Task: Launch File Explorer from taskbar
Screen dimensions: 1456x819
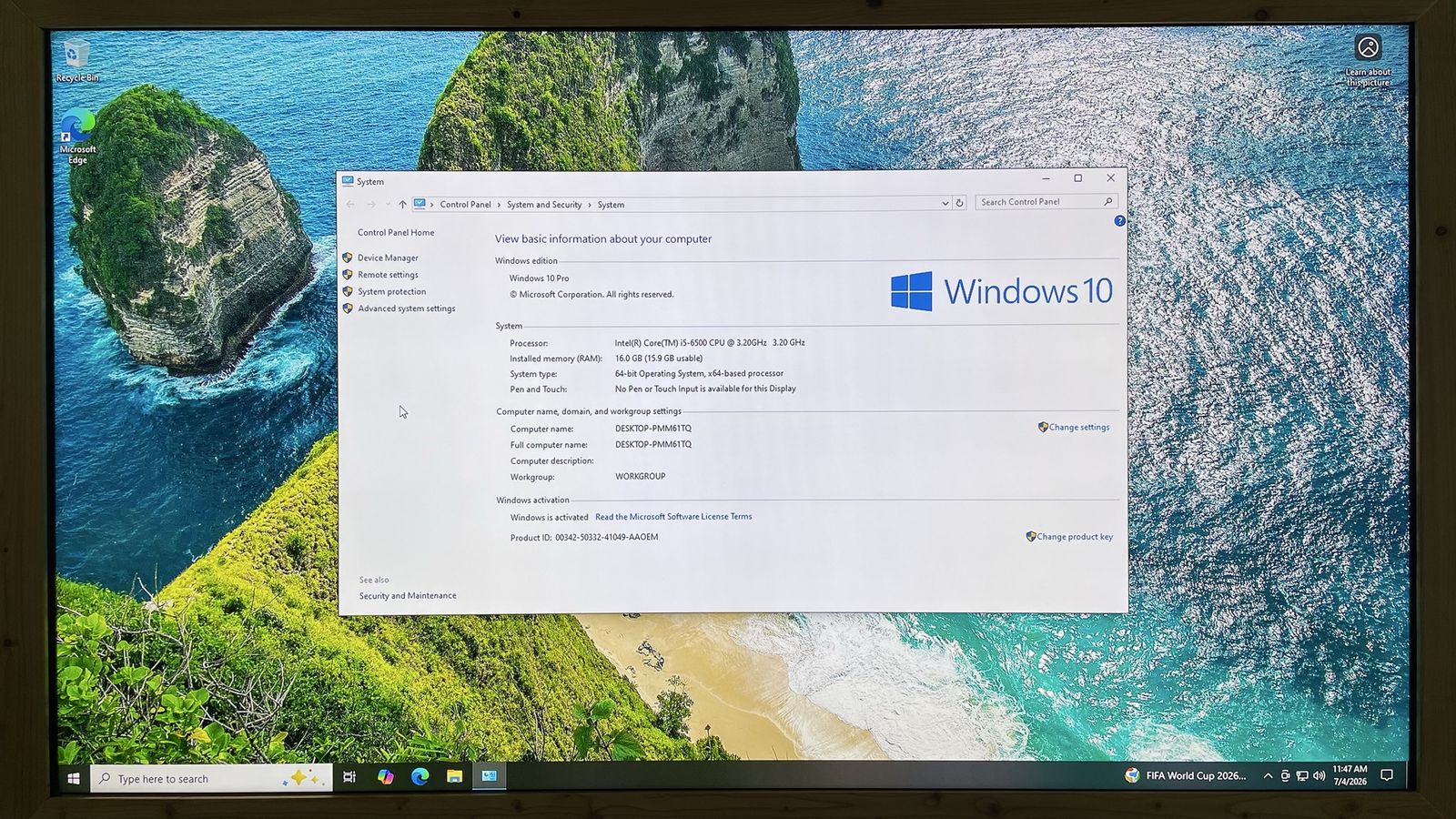Action: (x=454, y=776)
